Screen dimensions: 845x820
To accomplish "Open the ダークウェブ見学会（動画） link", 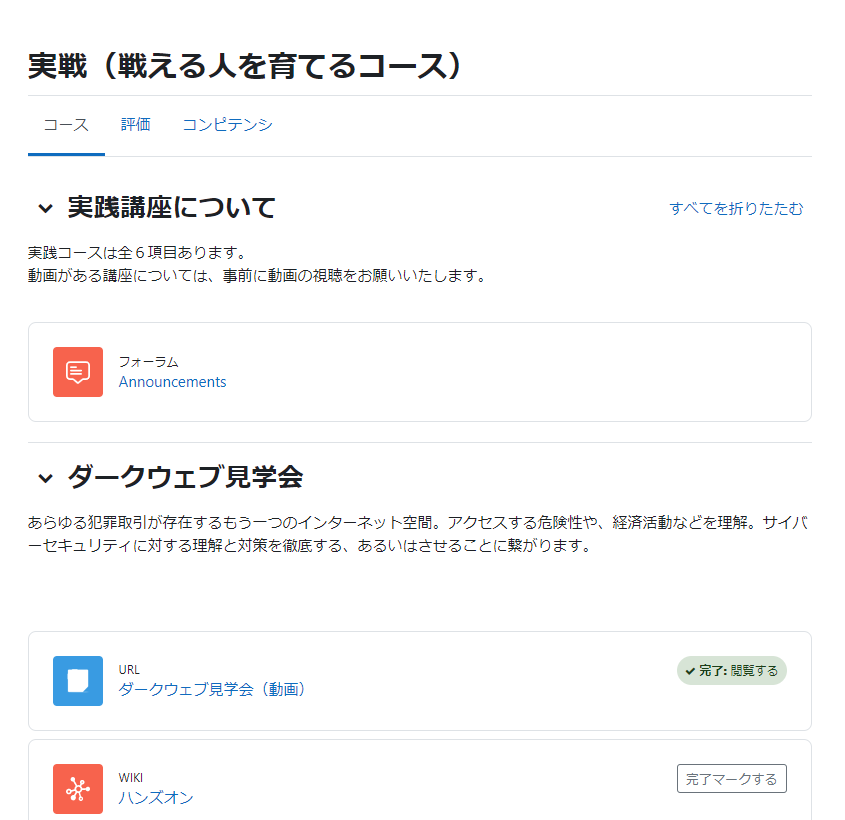I will [211, 689].
